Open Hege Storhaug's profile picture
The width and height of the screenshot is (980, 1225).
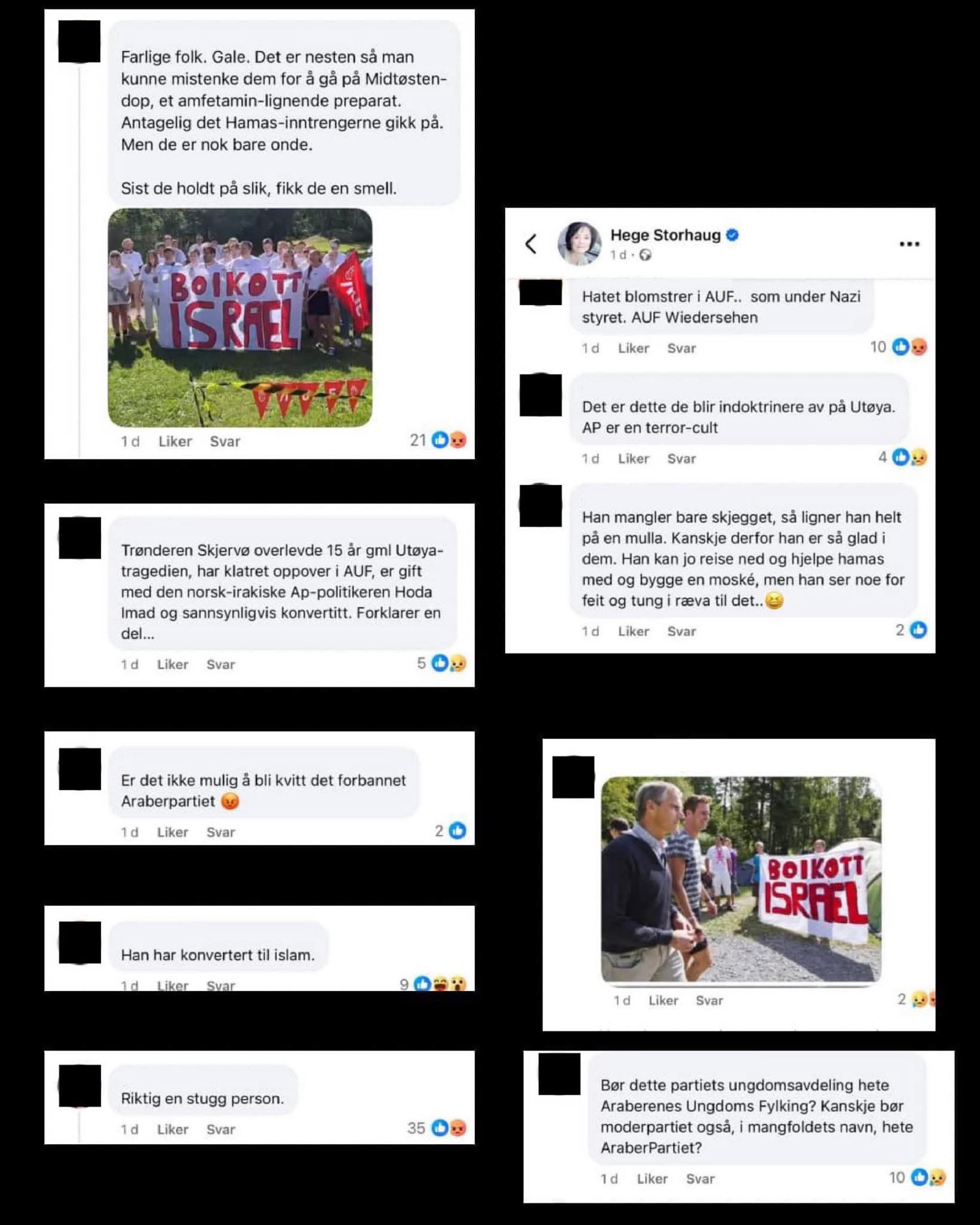click(x=579, y=243)
